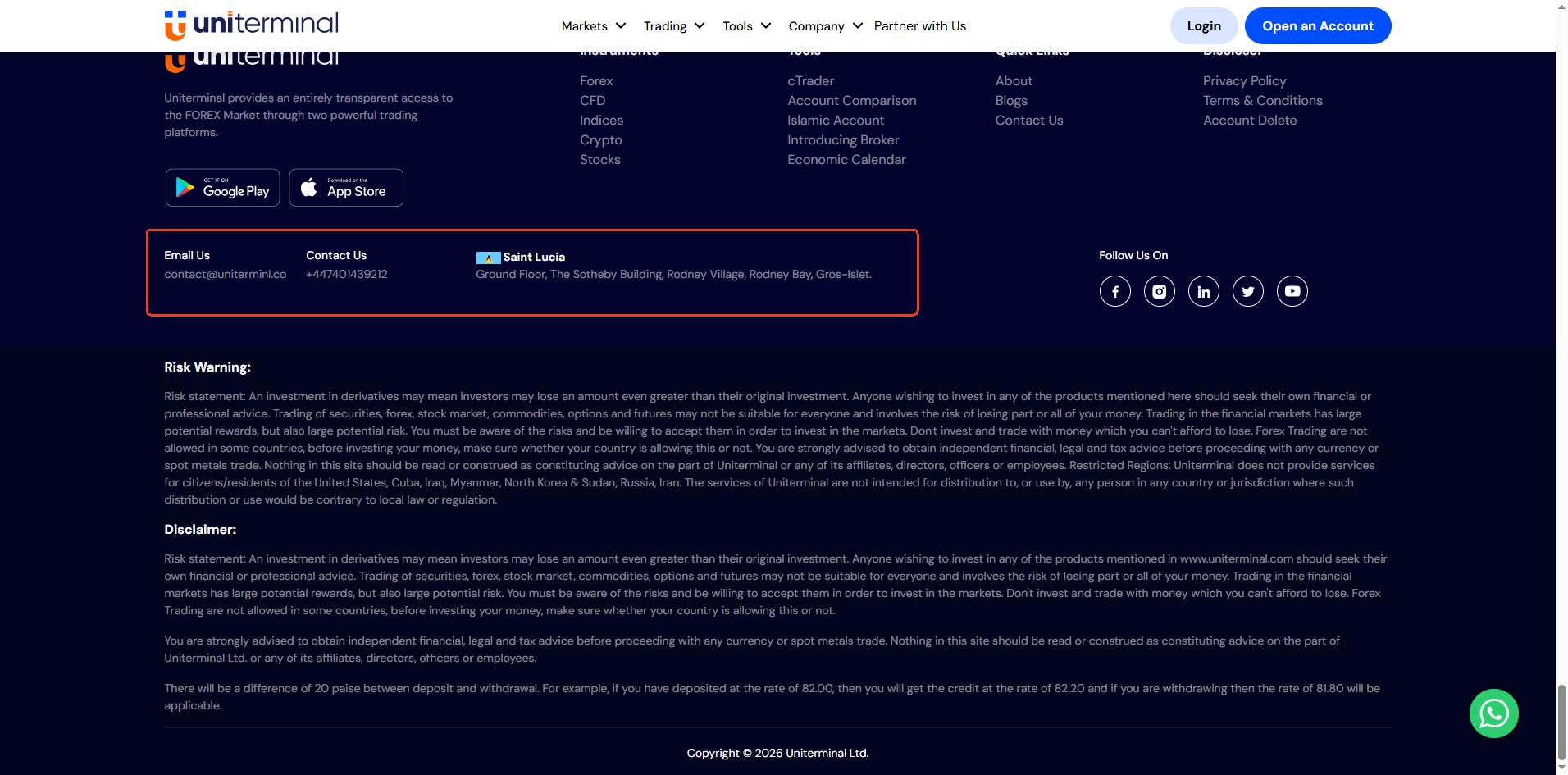1568x775 pixels.
Task: Click the Uniterminal logo in header
Action: pyautogui.click(x=251, y=25)
